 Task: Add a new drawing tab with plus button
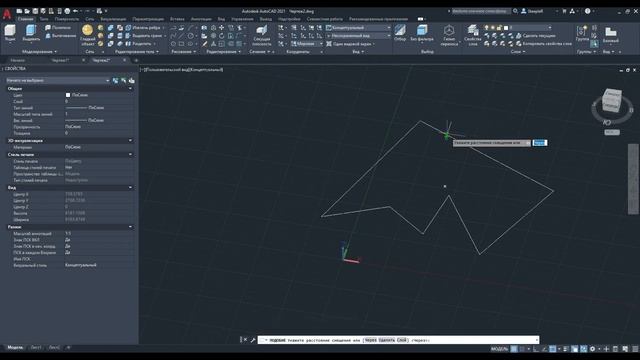click(x=136, y=60)
